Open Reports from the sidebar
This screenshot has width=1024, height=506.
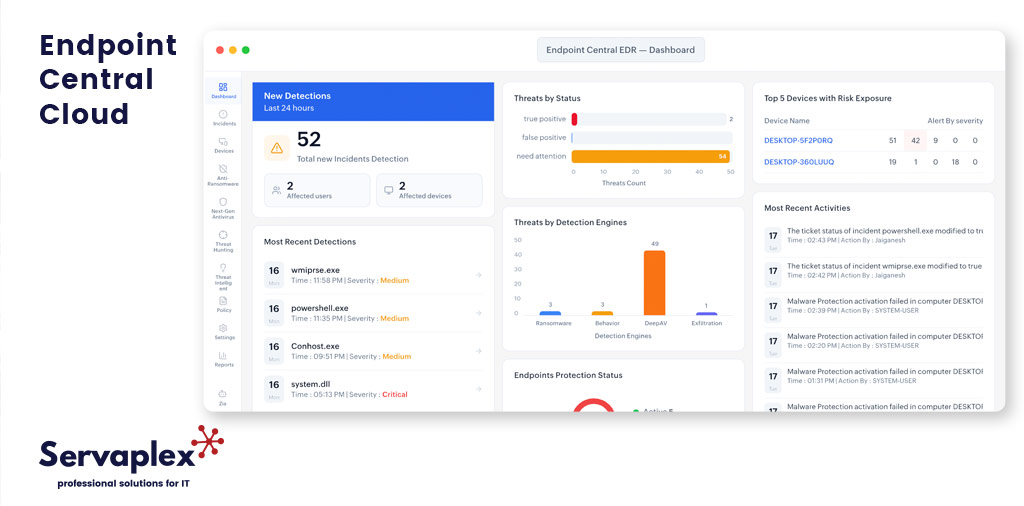point(223,359)
